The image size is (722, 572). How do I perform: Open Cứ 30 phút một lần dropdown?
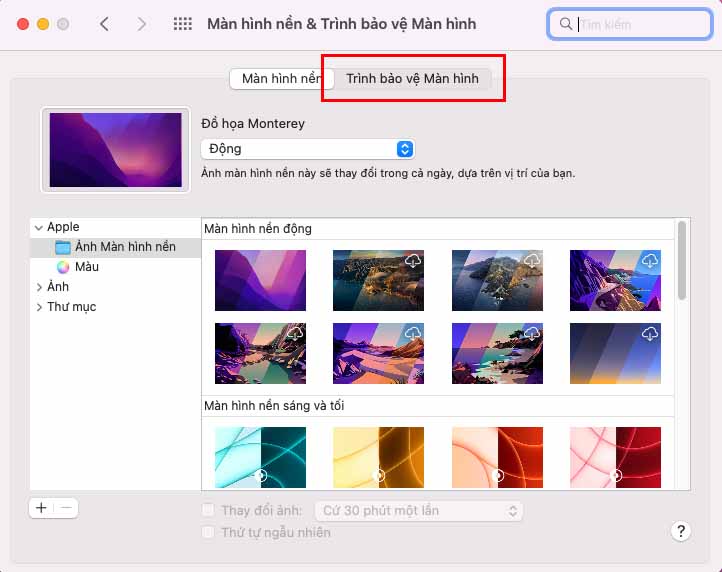pos(419,511)
